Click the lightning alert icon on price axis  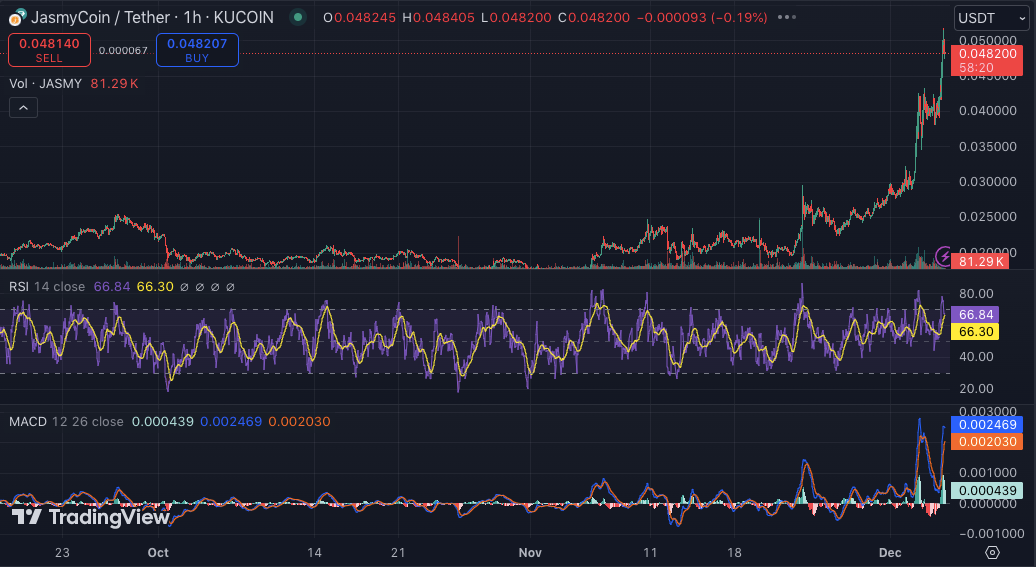pos(944,255)
